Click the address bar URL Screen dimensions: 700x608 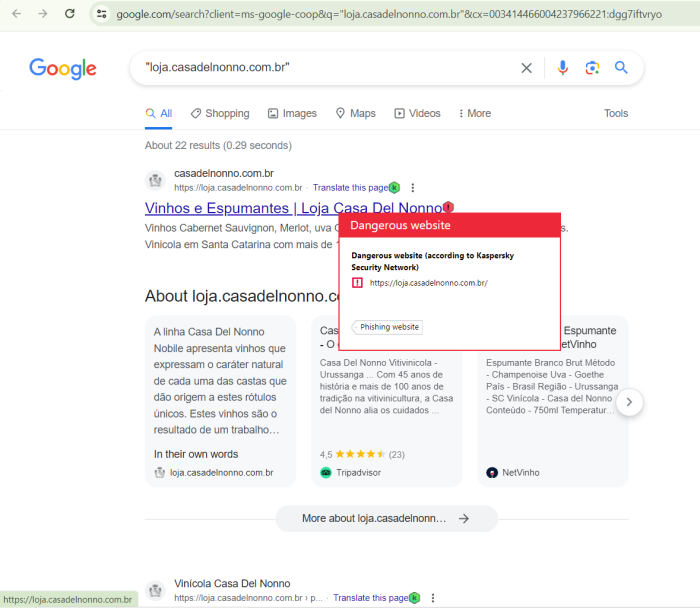click(x=389, y=14)
